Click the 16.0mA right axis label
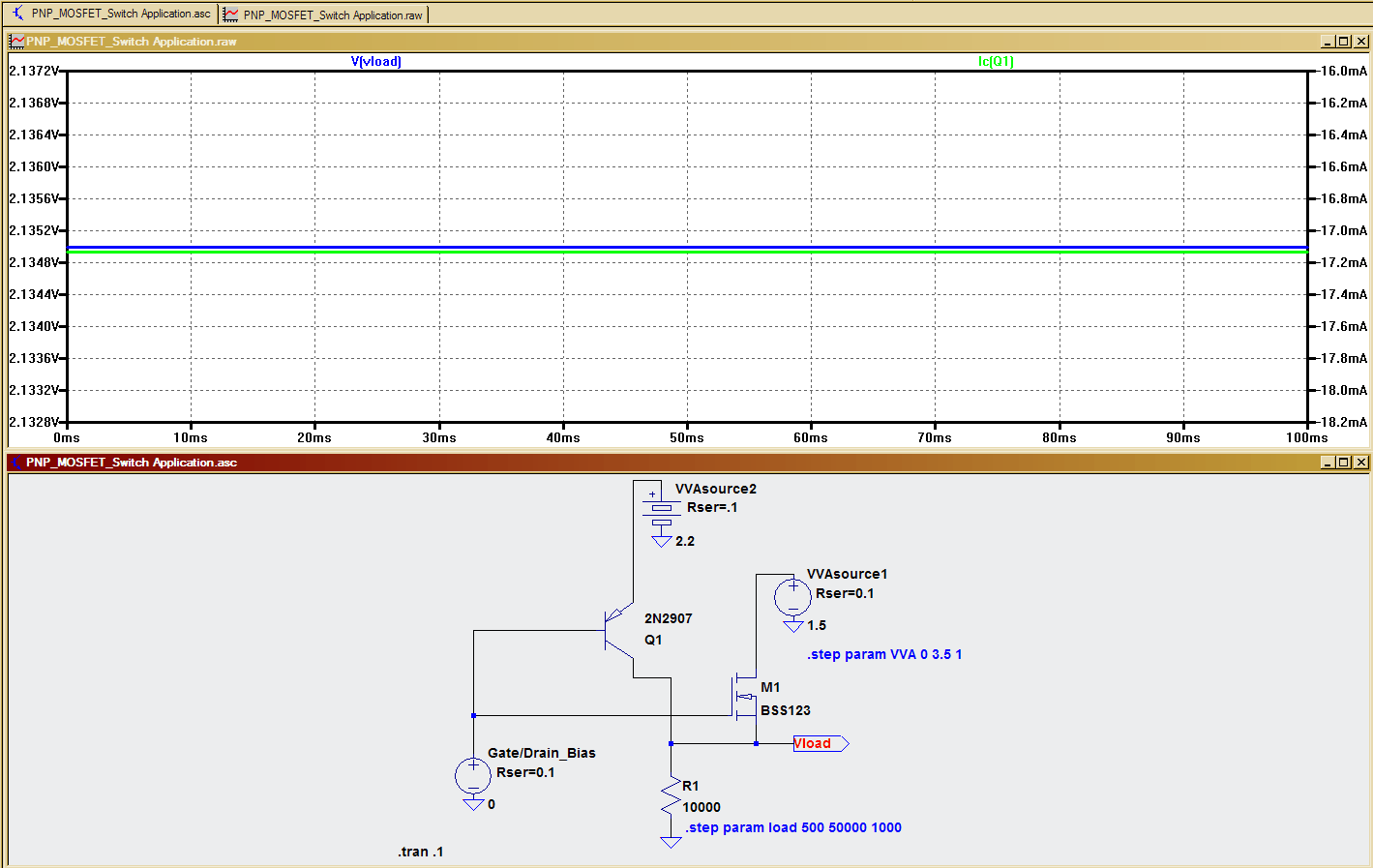The width and height of the screenshot is (1373, 868). pos(1344,71)
